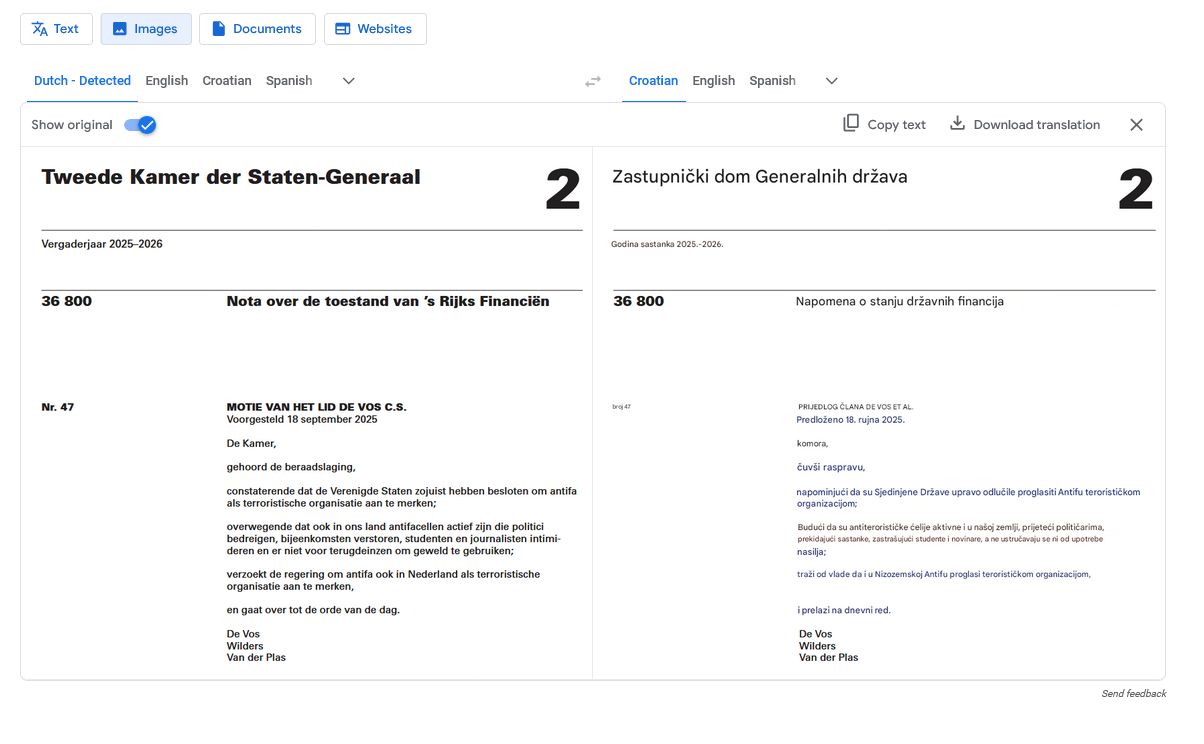Choose English as source language

click(x=167, y=81)
